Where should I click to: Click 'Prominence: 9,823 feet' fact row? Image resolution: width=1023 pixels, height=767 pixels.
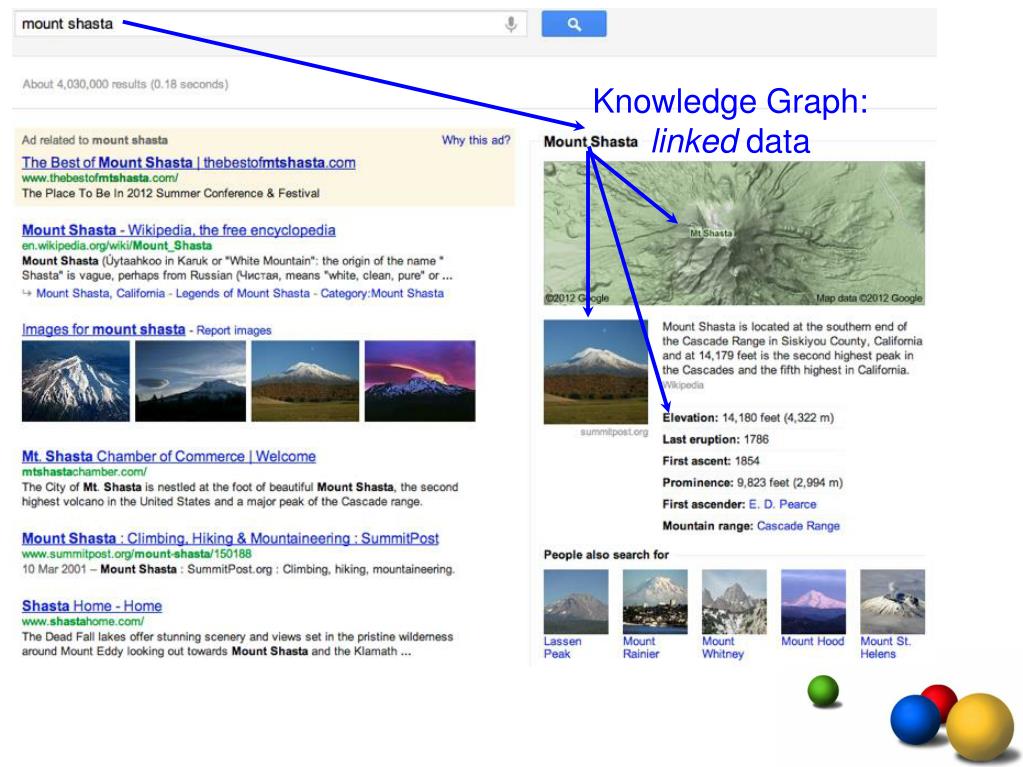point(752,483)
